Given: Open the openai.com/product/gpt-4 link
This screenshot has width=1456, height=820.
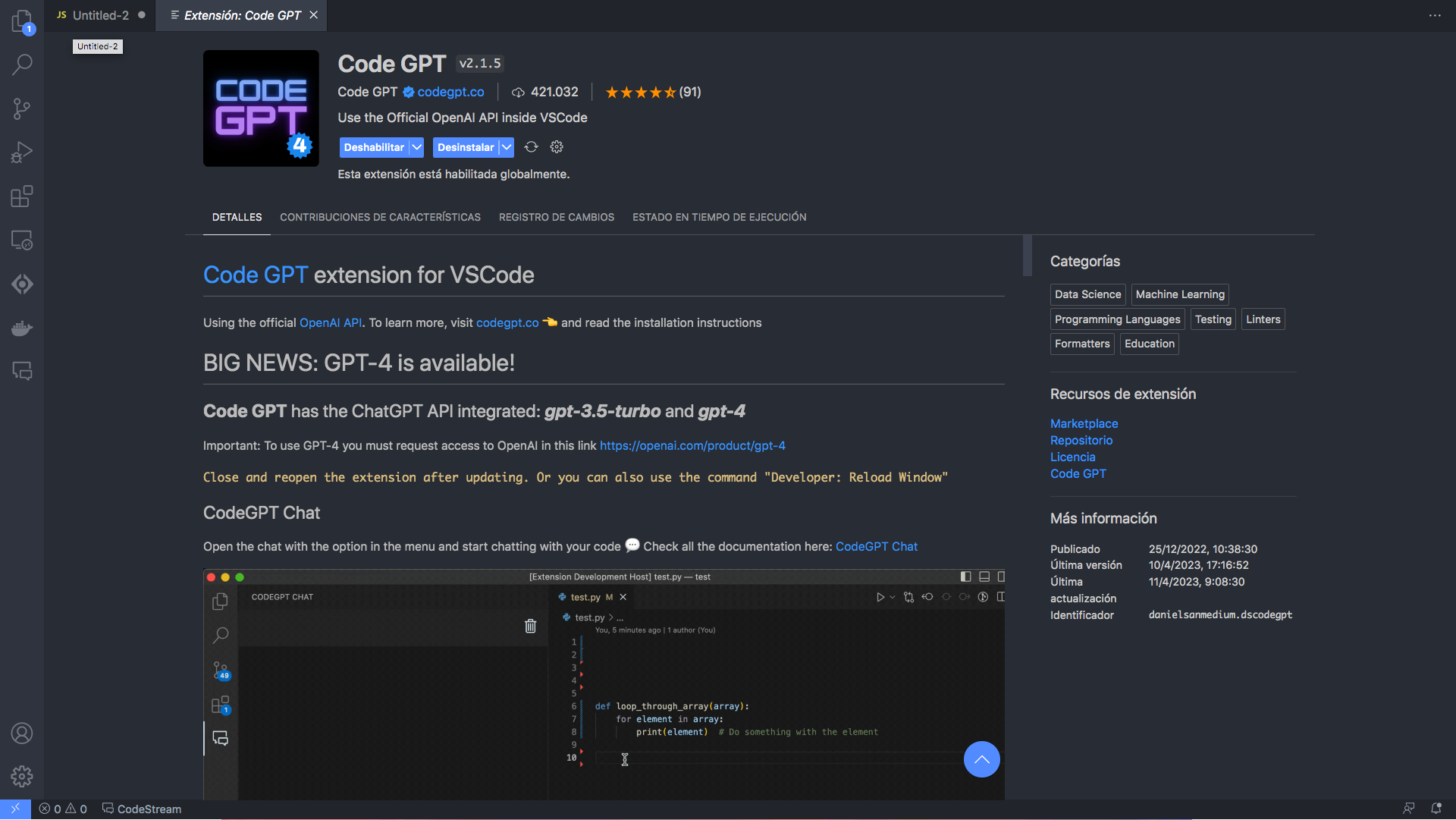Looking at the screenshot, I should (692, 445).
